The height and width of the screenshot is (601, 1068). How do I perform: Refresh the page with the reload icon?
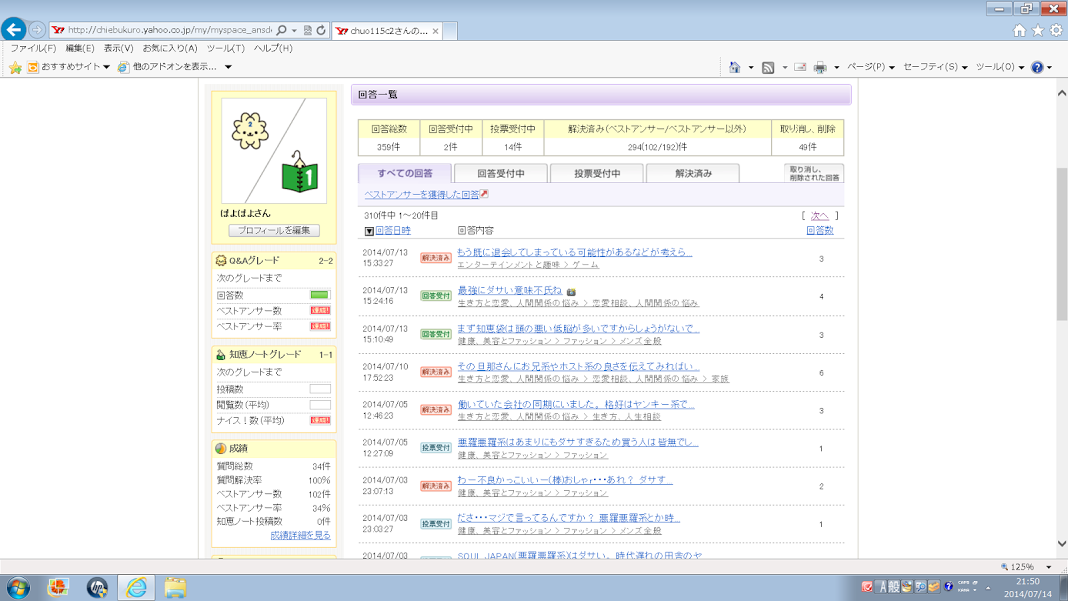(321, 31)
